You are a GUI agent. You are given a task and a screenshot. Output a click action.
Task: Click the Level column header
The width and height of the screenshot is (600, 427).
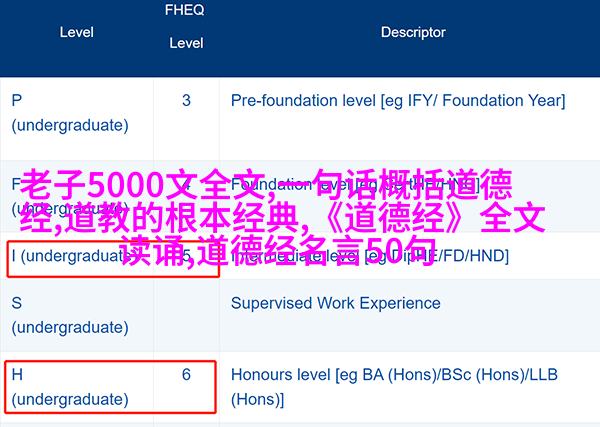(x=77, y=33)
